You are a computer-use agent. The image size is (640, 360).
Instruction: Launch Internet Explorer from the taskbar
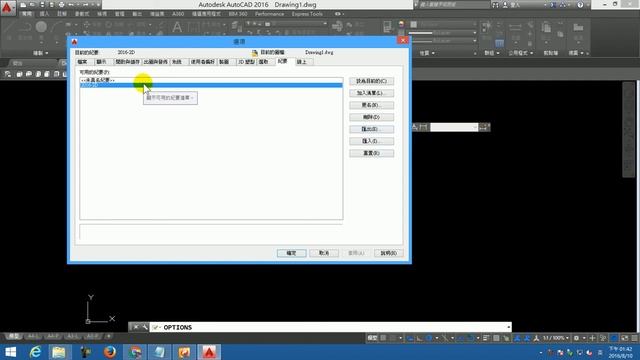[x=36, y=352]
